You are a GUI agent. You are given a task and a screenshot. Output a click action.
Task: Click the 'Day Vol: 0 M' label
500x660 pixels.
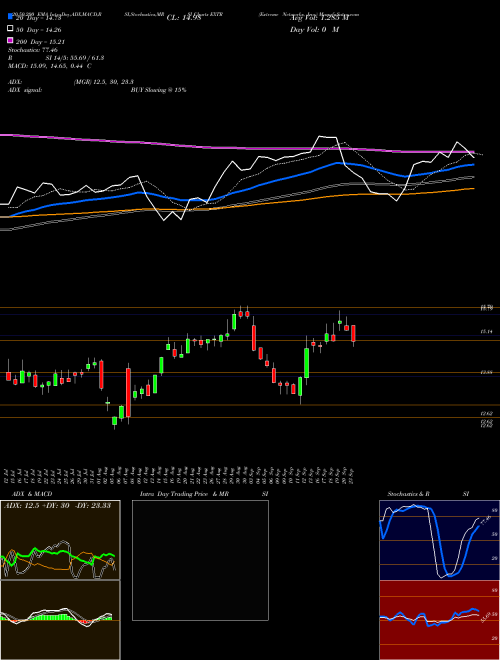[x=314, y=29]
